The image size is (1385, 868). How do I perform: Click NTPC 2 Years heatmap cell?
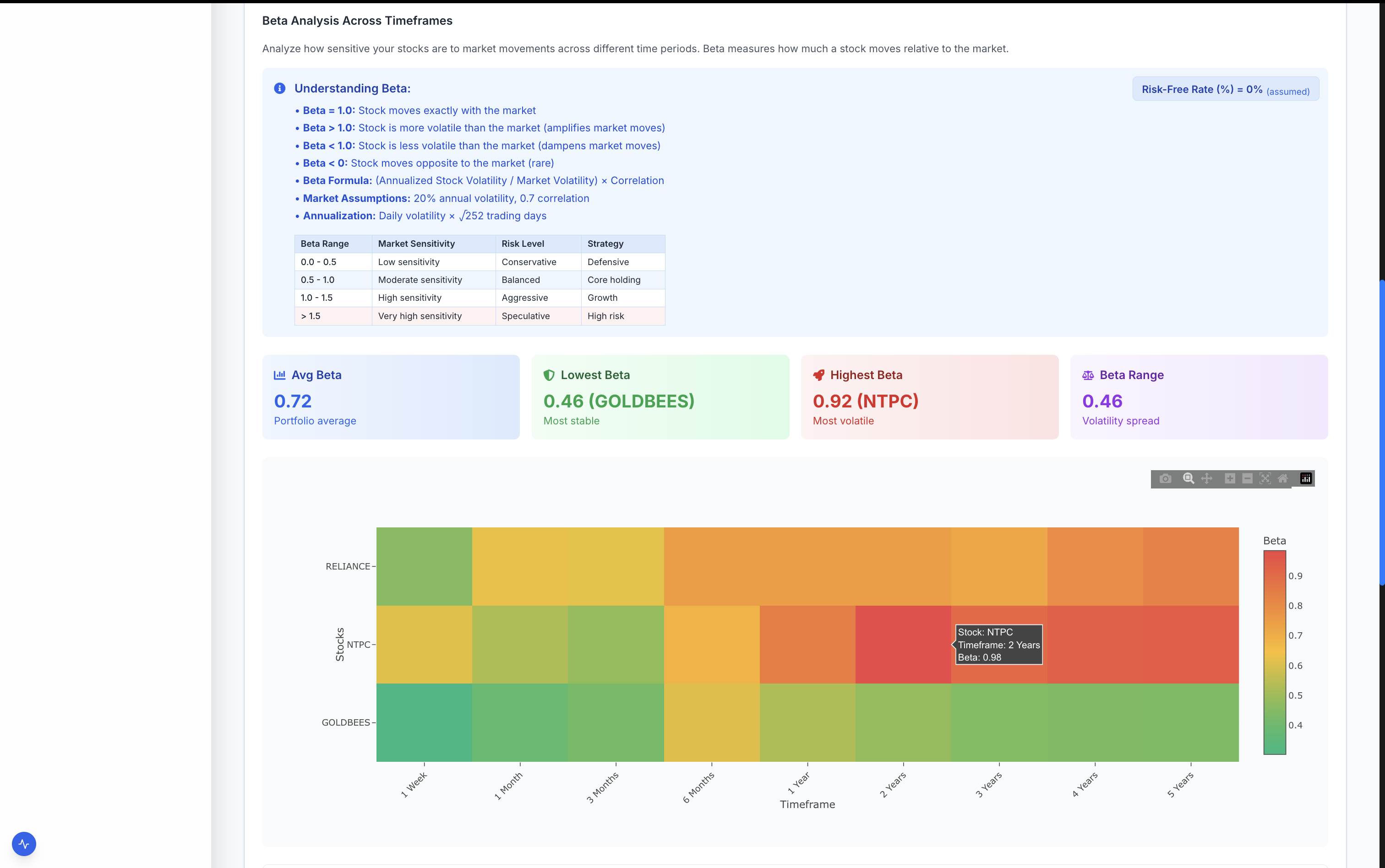pyautogui.click(x=904, y=644)
